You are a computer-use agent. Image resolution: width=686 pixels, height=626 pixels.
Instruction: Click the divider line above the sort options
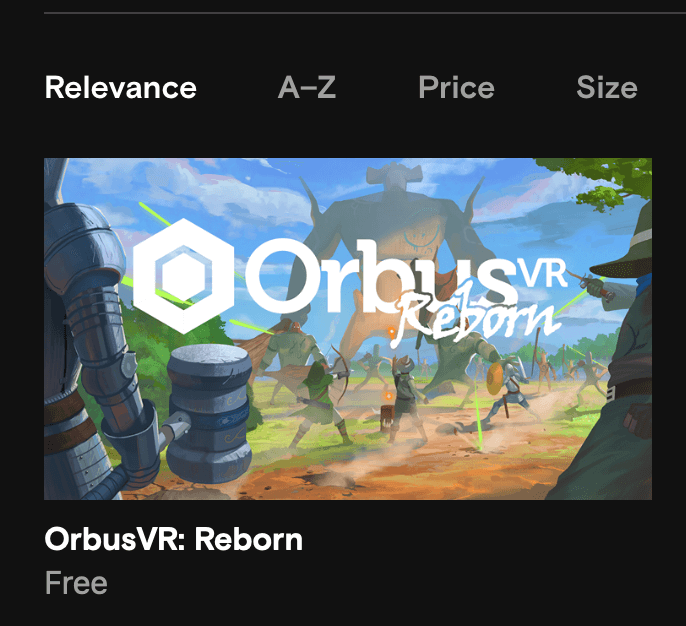pos(365,13)
